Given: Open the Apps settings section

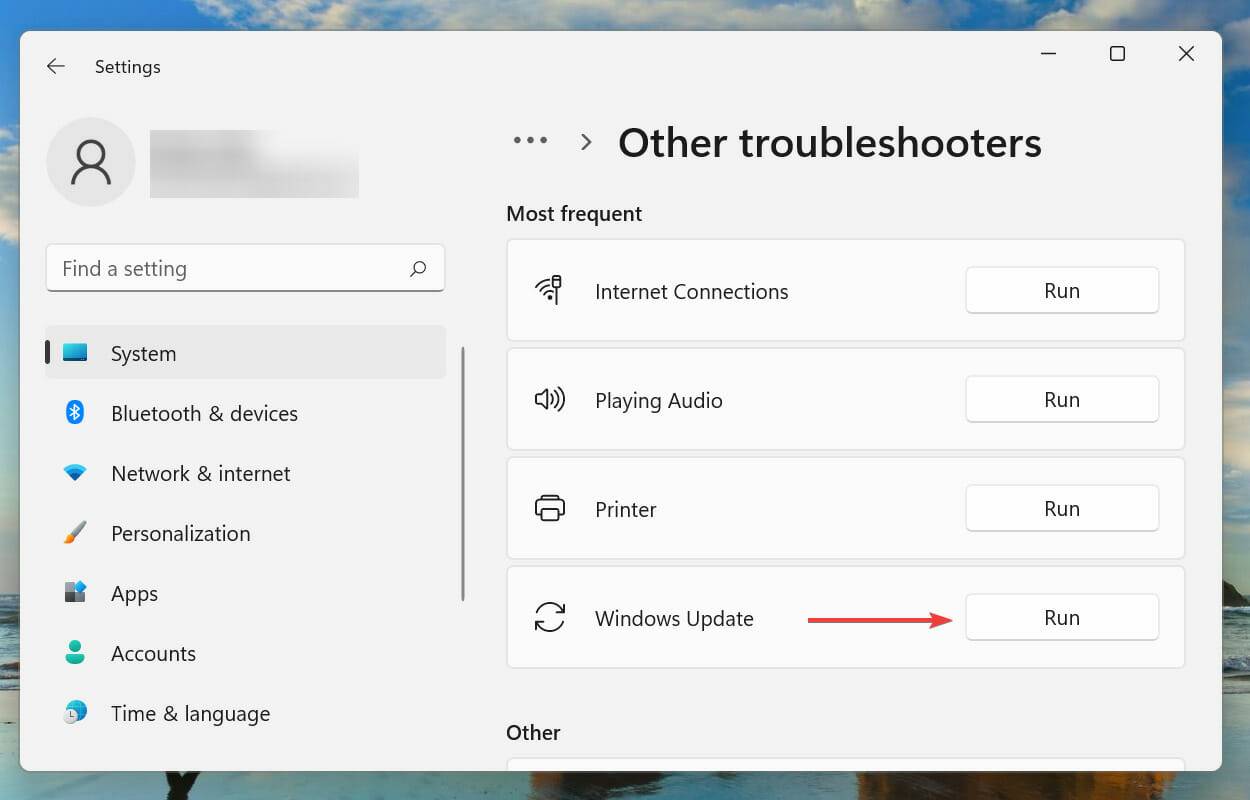Looking at the screenshot, I should pyautogui.click(x=134, y=593).
